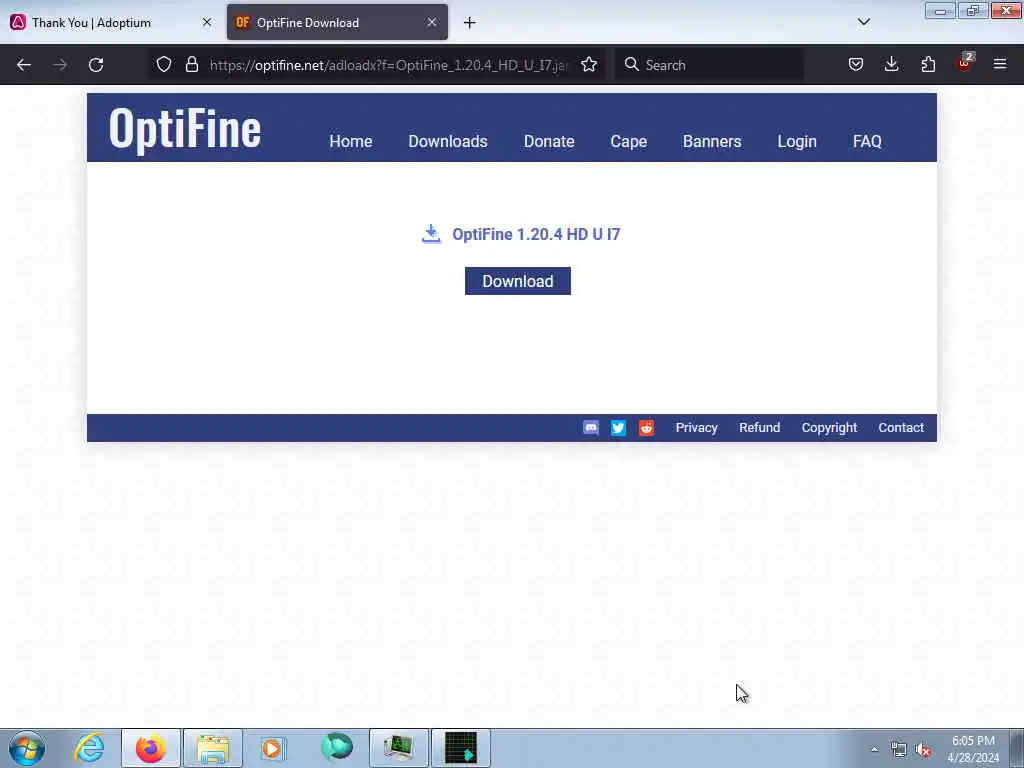This screenshot has height=768, width=1024.
Task: Click the taskbar clock 6:05 PM
Action: pos(973,749)
